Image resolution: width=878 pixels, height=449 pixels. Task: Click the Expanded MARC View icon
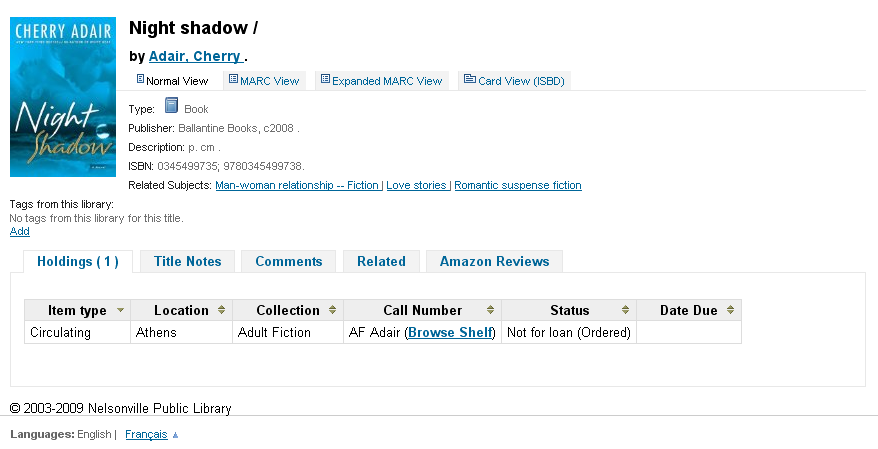325,80
